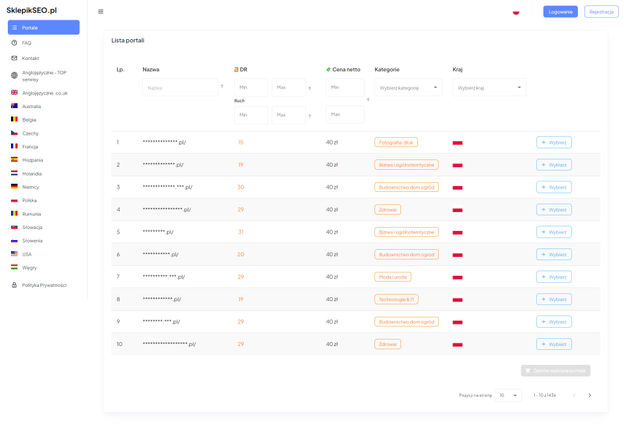The image size is (624, 430).
Task: Focus the Cena netto Max input
Action: tap(345, 115)
